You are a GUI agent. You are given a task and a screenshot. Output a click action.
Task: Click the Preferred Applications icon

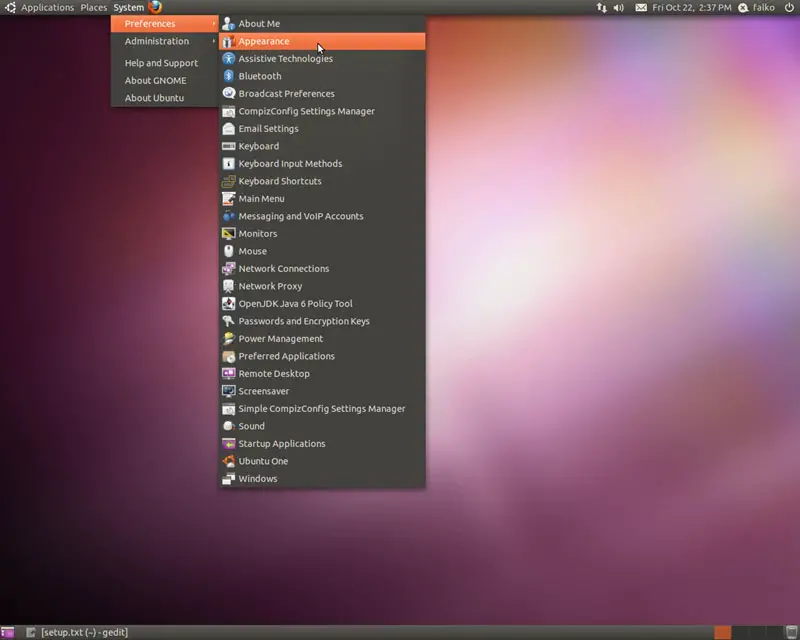coord(229,356)
